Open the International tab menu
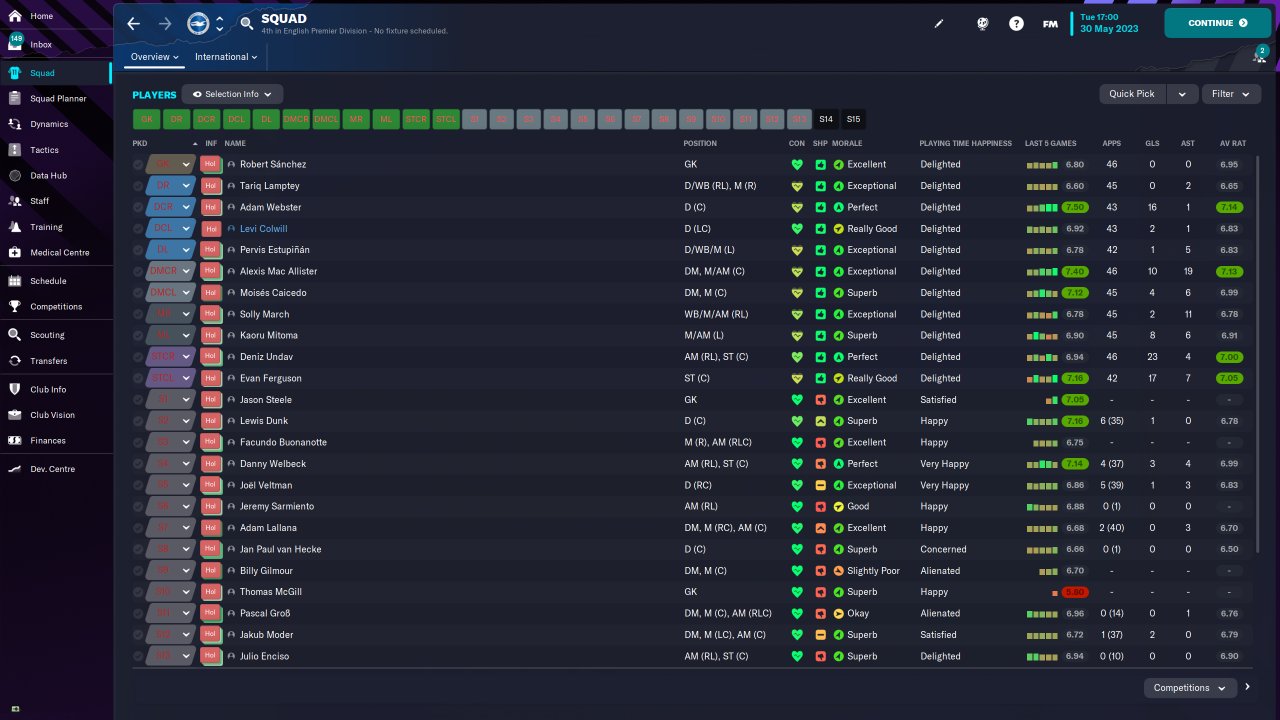The width and height of the screenshot is (1280, 720). [x=226, y=57]
